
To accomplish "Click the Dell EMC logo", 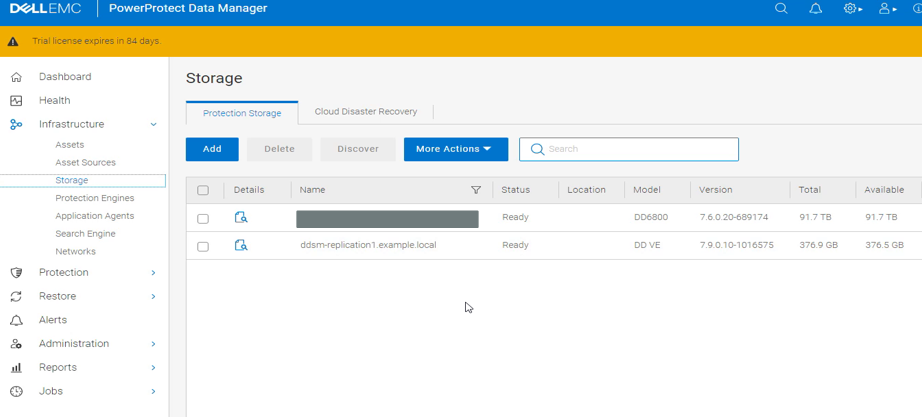I will point(46,9).
